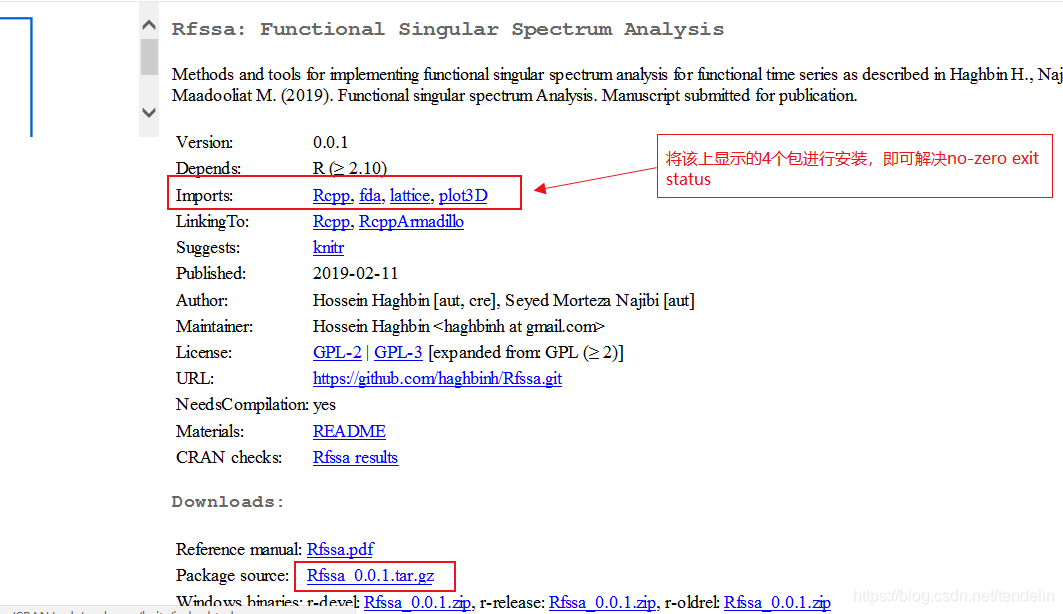Visit the github.com/haghbinh/Rfssa.git URL
Screen dimensions: 1063x614
[437, 378]
